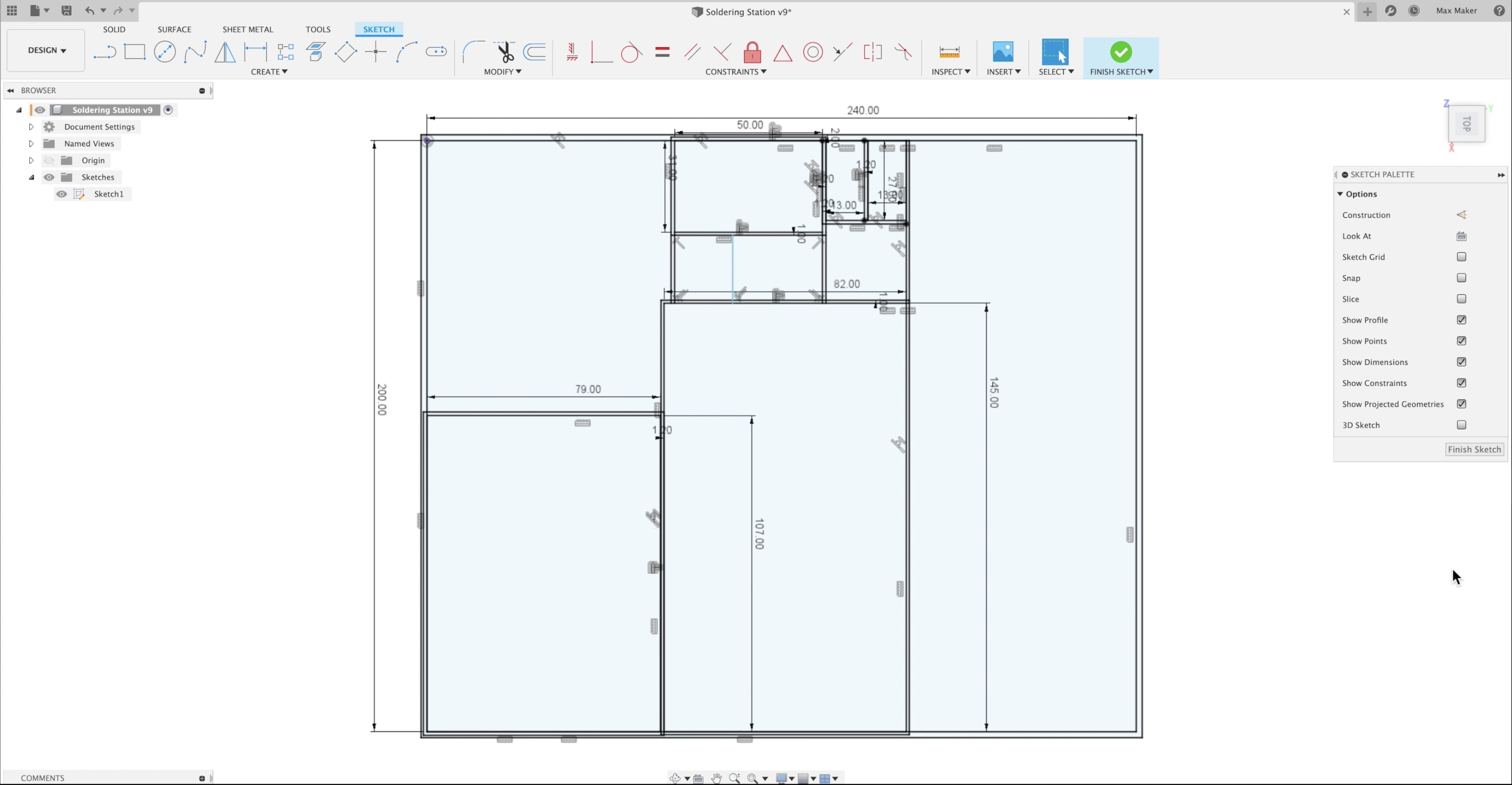Click the Undo arrow
Screen dimensions: 1512x785
[x=89, y=11]
